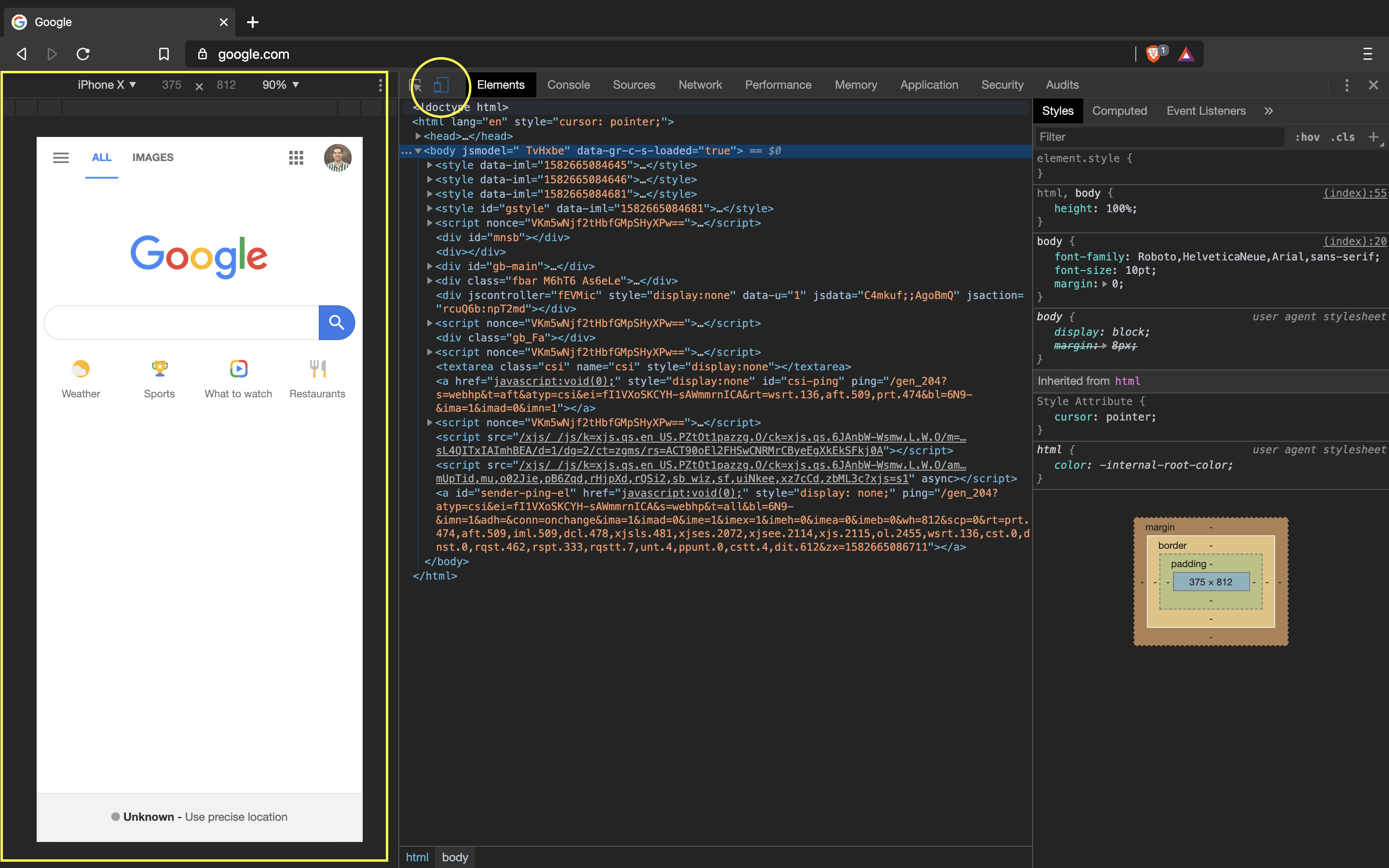This screenshot has height=868, width=1389.
Task: Open the iPhone X device dropdown
Action: [106, 84]
